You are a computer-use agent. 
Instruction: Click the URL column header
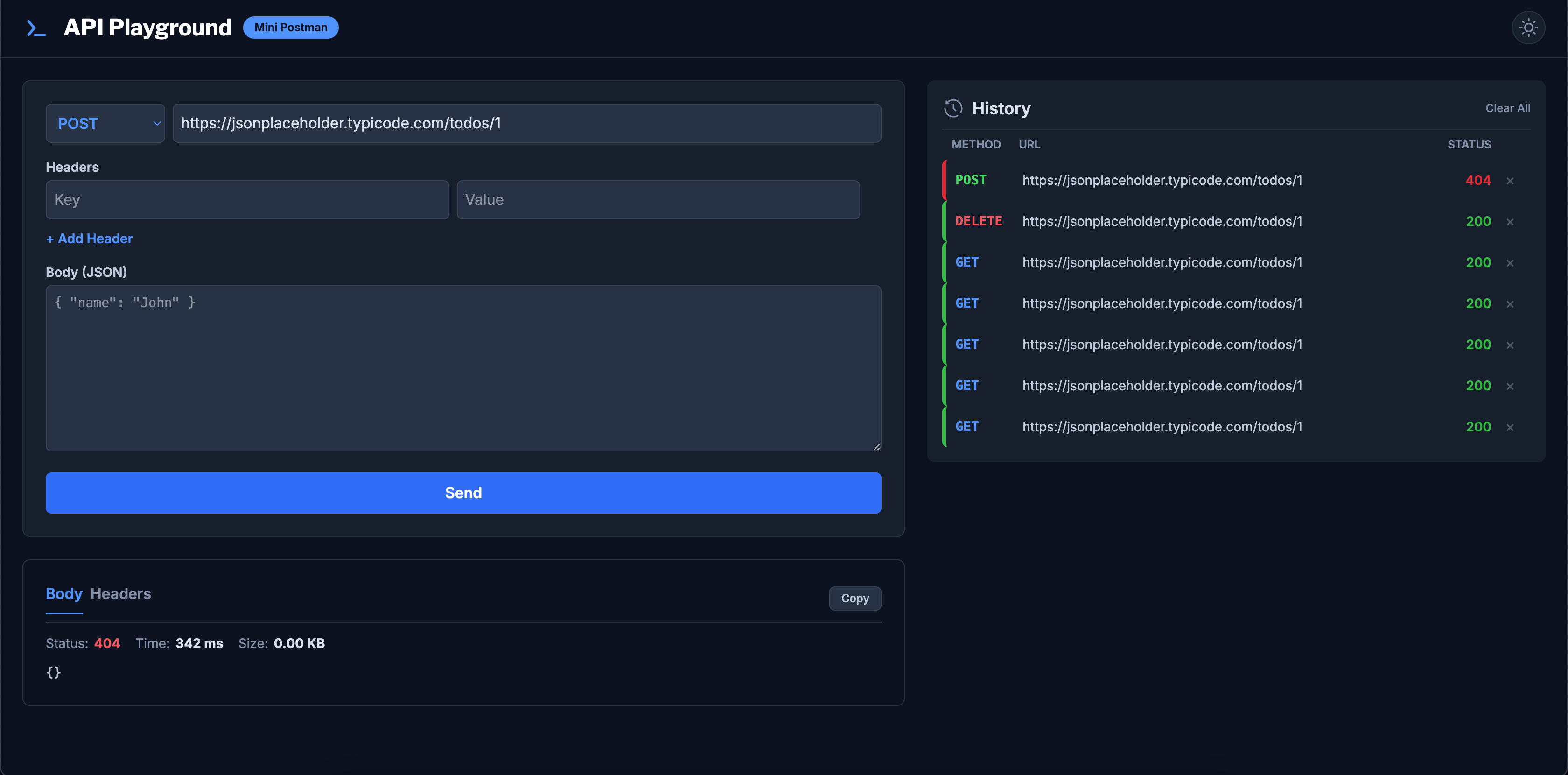pyautogui.click(x=1029, y=144)
